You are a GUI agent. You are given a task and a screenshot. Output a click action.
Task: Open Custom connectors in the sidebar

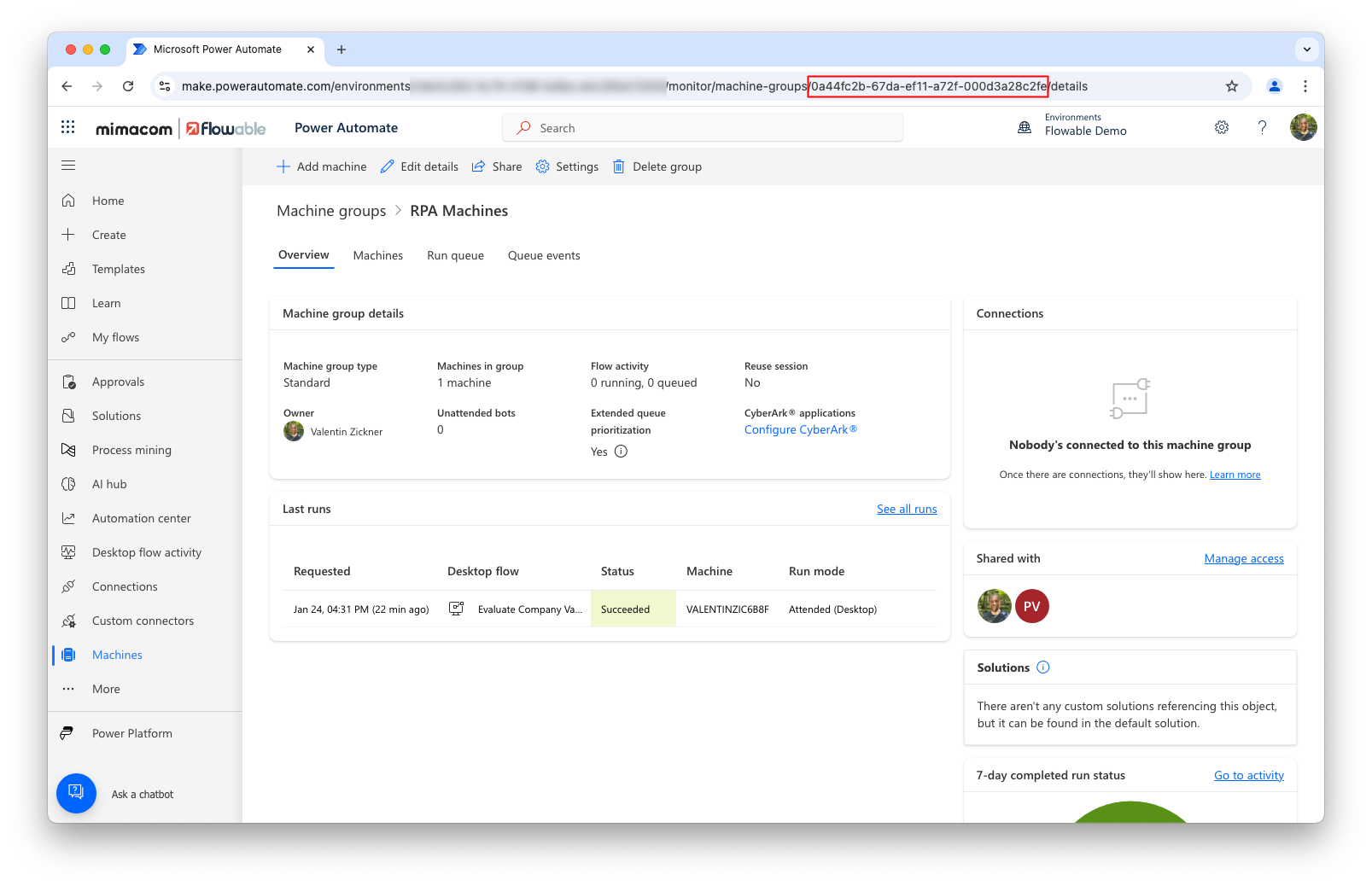click(143, 621)
